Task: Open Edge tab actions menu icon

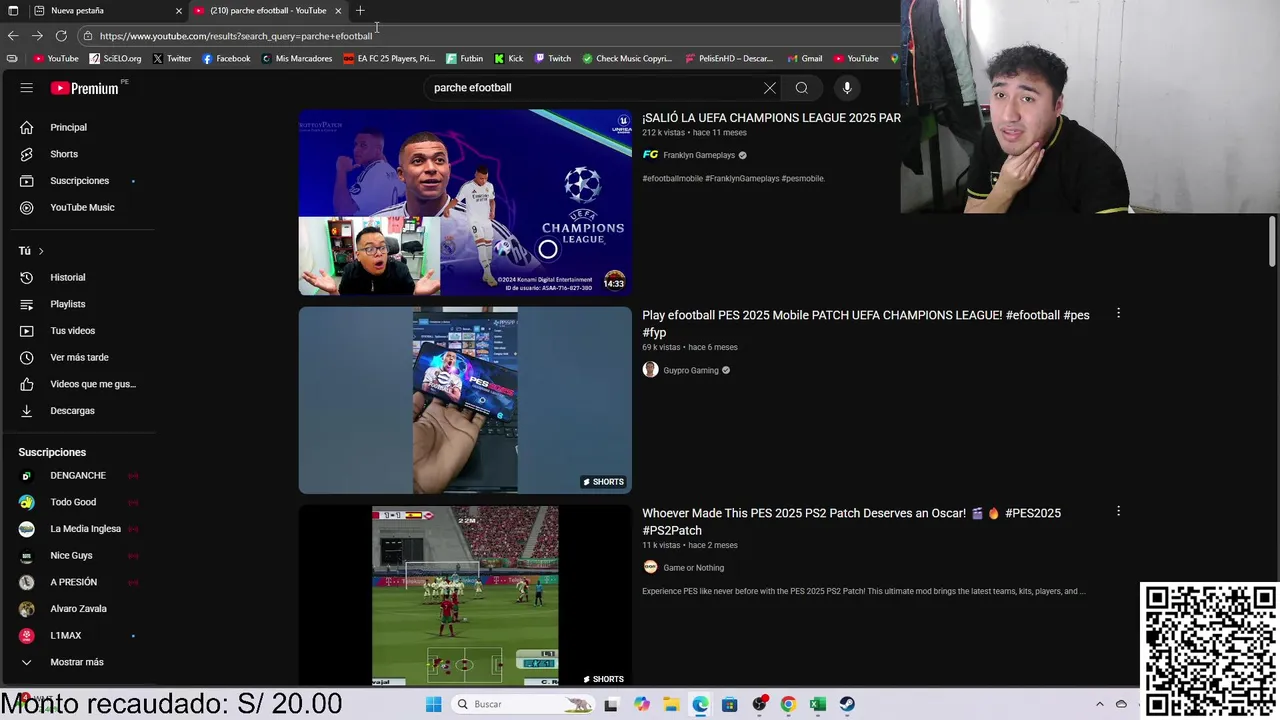Action: (13, 10)
